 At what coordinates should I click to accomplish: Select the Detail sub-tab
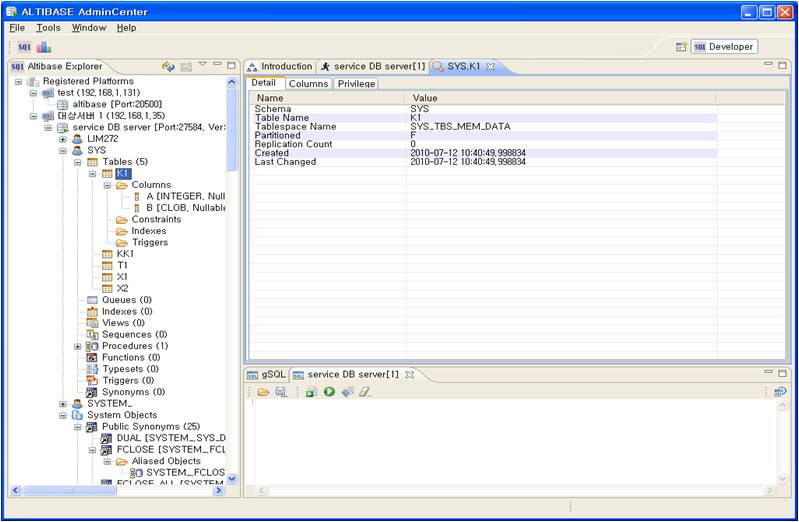click(x=263, y=83)
